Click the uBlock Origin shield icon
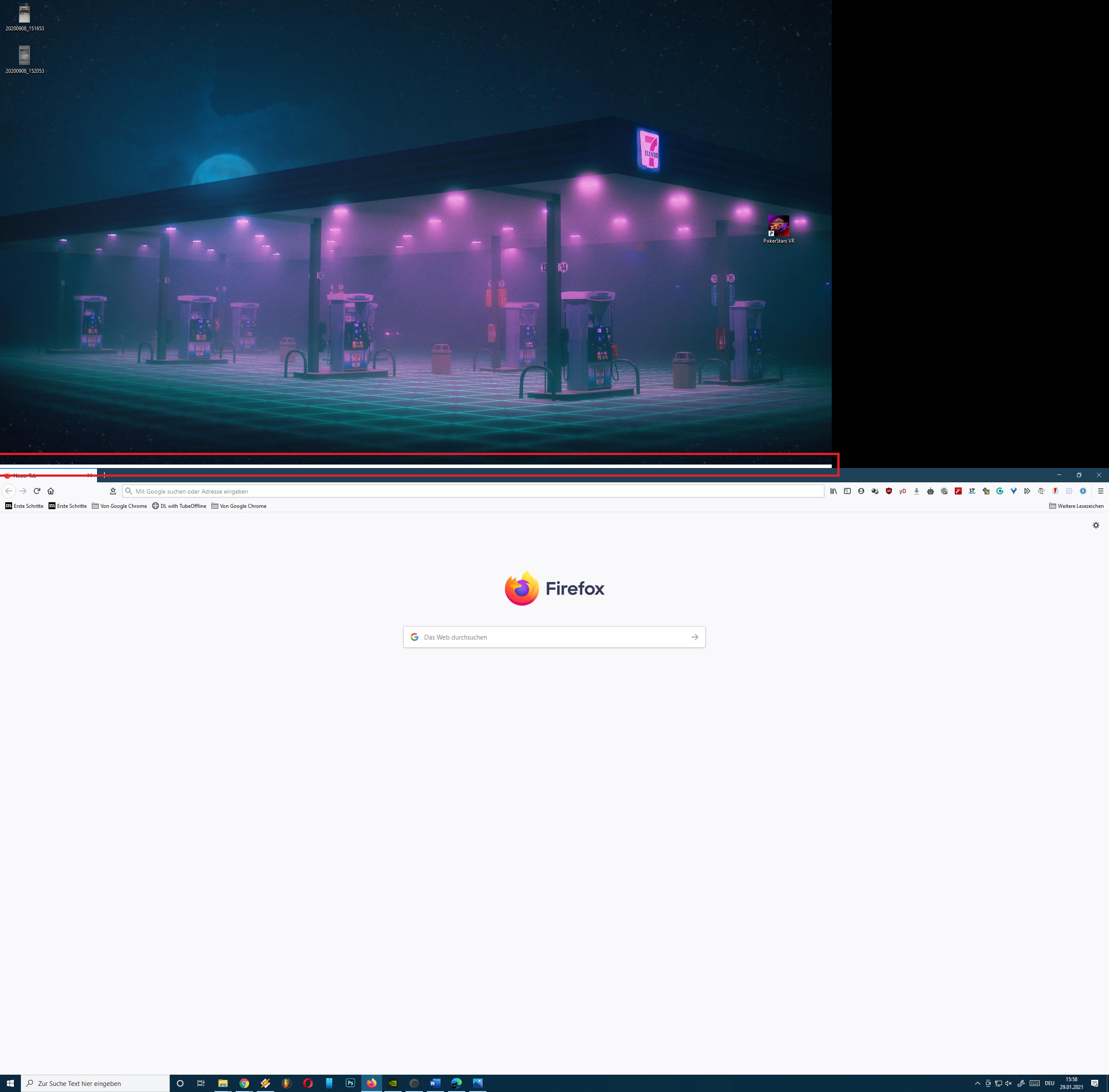 [889, 491]
